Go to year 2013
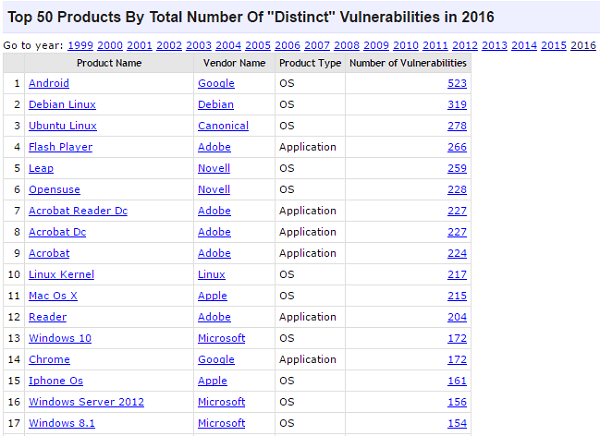 (x=495, y=46)
